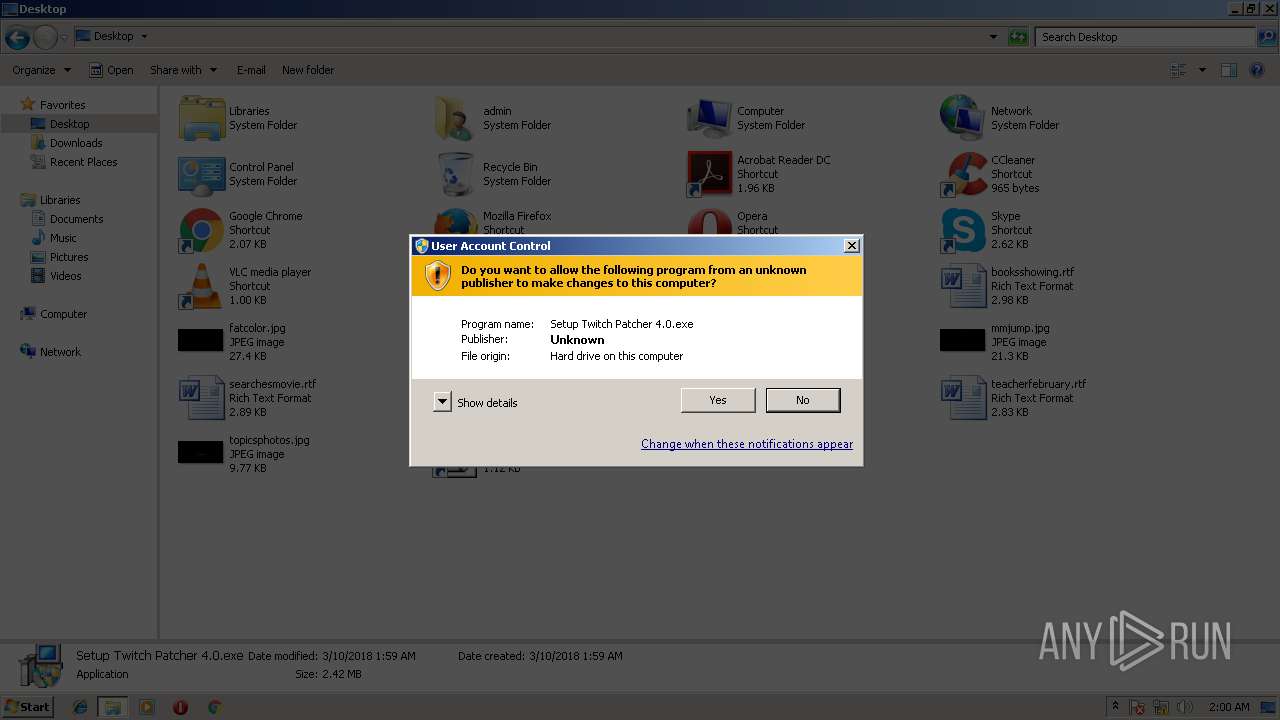Click the 2:00 AM taskbar clock
The height and width of the screenshot is (720, 1280).
point(1229,707)
